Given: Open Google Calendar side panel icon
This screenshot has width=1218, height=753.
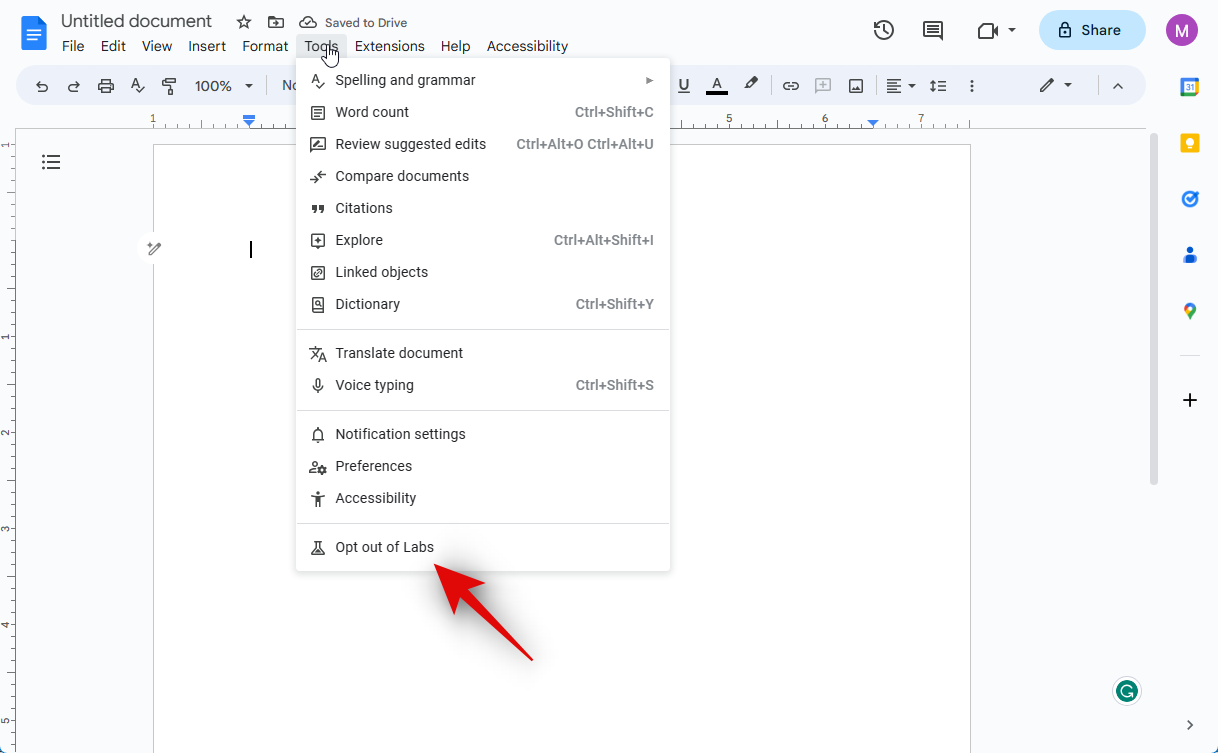Looking at the screenshot, I should coord(1189,87).
